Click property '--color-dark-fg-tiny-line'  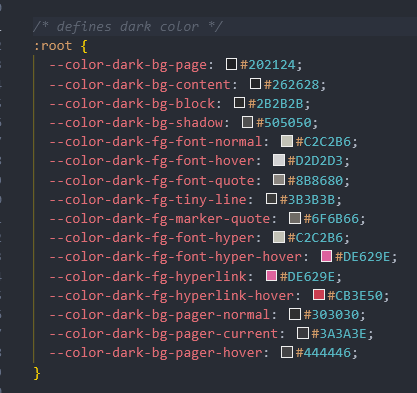pos(148,200)
